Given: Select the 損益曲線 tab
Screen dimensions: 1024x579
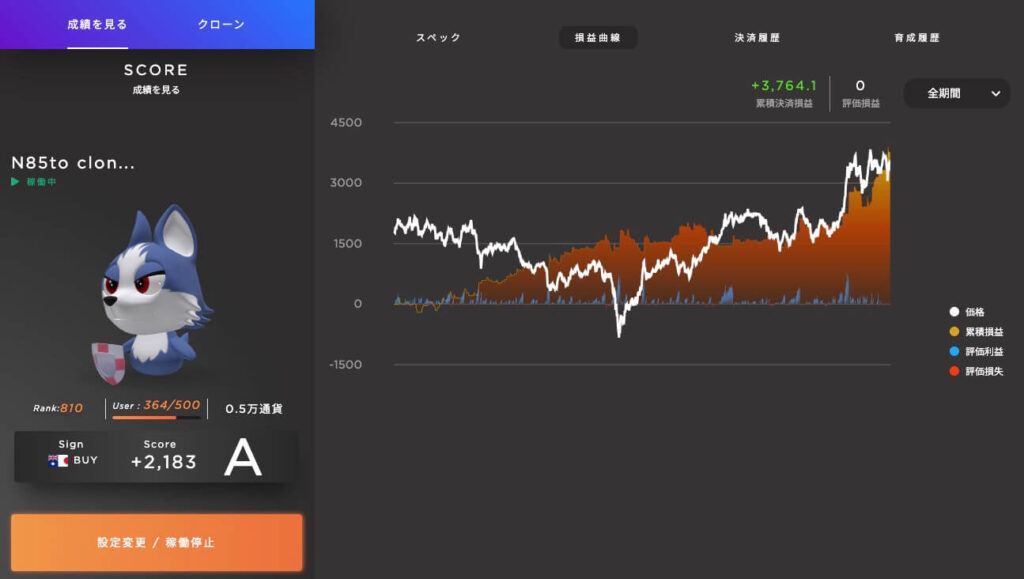Looking at the screenshot, I should pos(597,38).
